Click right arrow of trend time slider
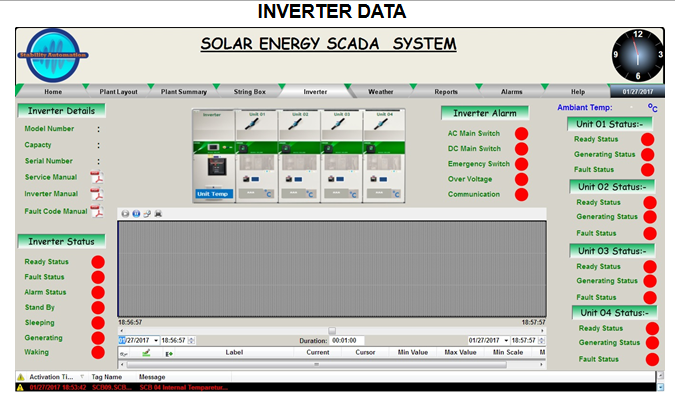The width and height of the screenshot is (675, 396). [542, 331]
